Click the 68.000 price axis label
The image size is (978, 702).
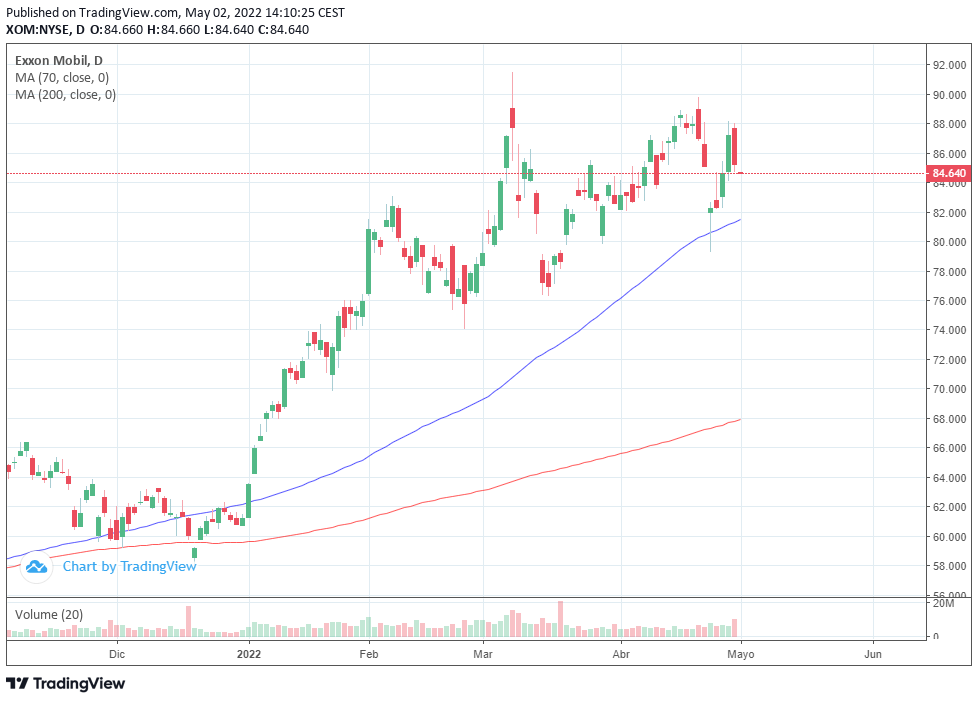(949, 419)
